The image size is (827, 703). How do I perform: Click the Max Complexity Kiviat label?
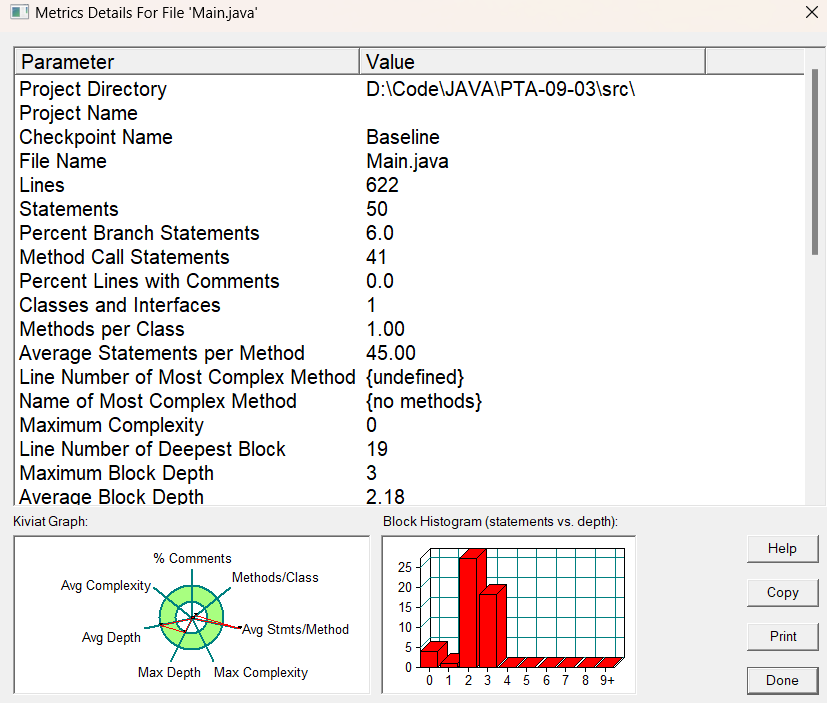261,672
